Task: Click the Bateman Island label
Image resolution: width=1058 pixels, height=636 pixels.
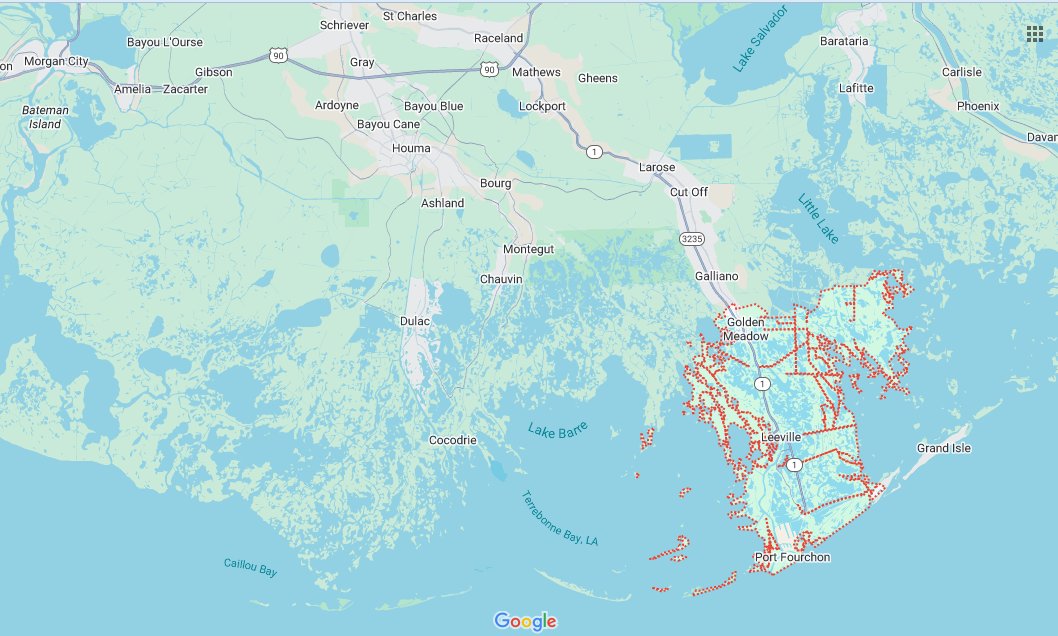Action: 47,117
